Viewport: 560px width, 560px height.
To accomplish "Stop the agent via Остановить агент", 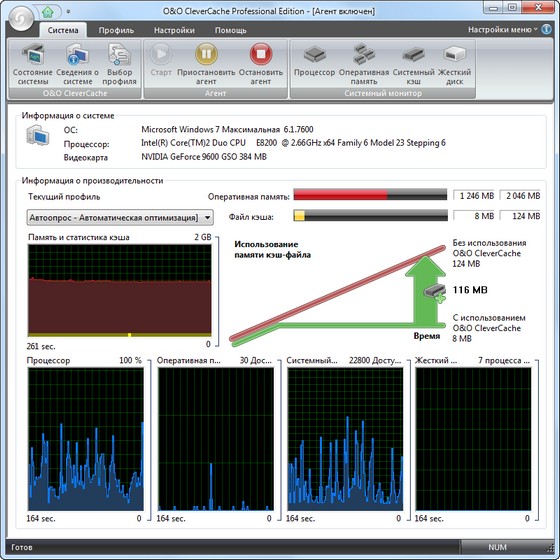I will click(x=261, y=64).
